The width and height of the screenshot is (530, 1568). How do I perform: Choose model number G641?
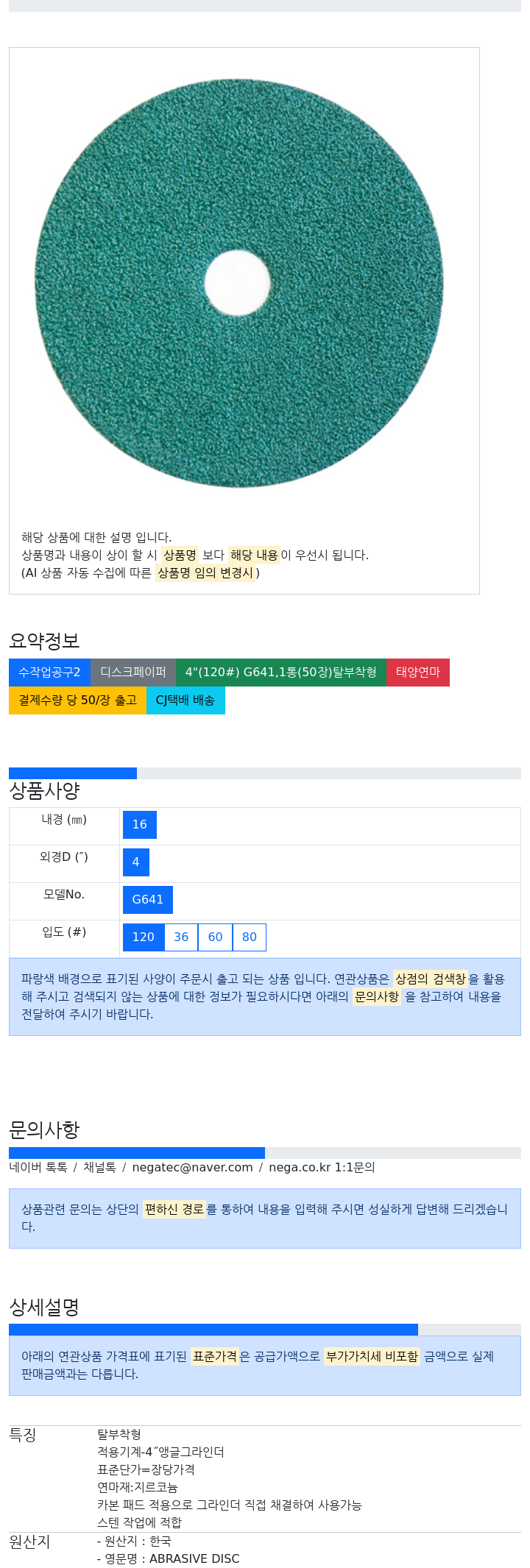148,900
